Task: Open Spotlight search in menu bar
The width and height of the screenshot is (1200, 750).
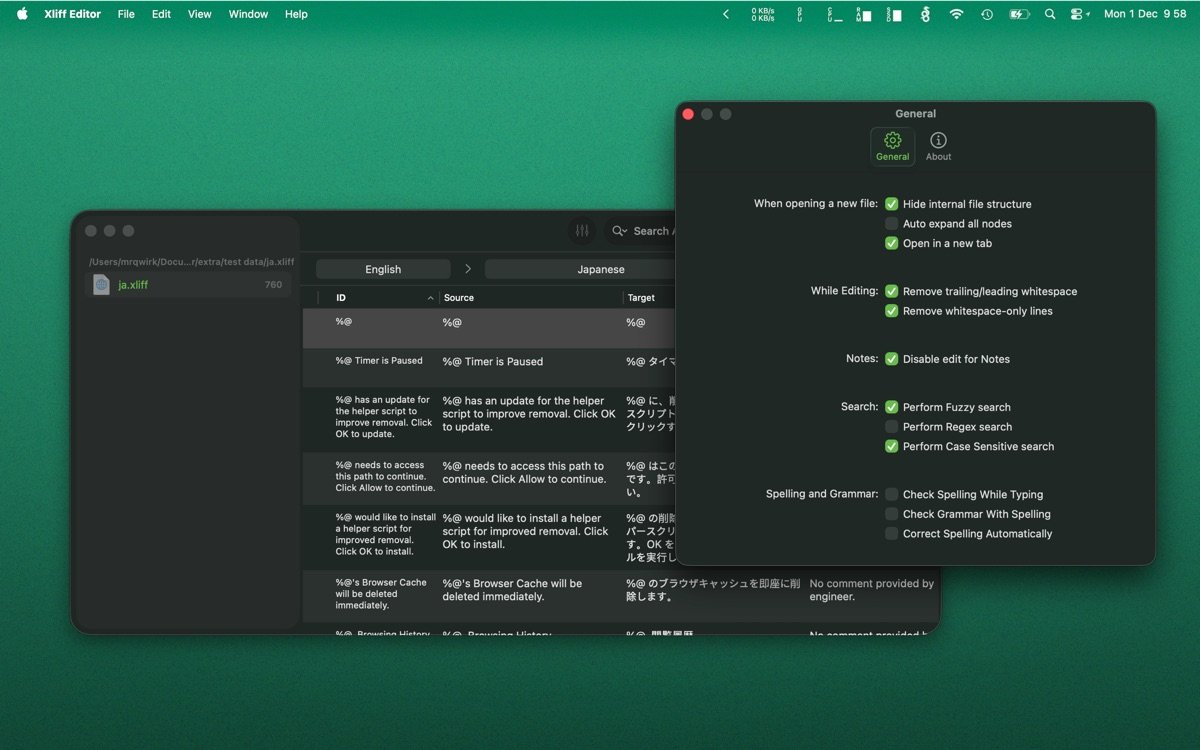Action: (1049, 14)
